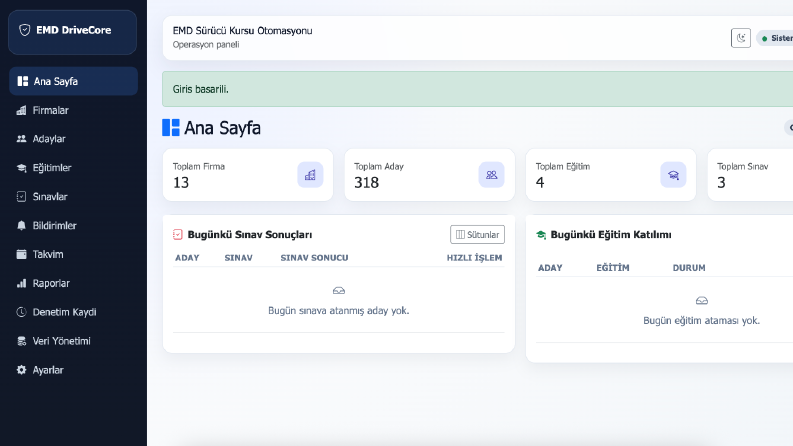
Task: Open the Denetim Kaydı section
Action: coord(73,312)
